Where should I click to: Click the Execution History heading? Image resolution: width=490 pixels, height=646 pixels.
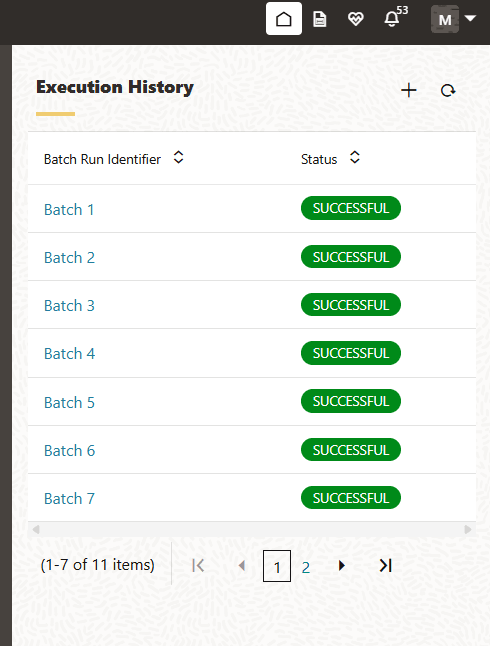pyautogui.click(x=115, y=87)
